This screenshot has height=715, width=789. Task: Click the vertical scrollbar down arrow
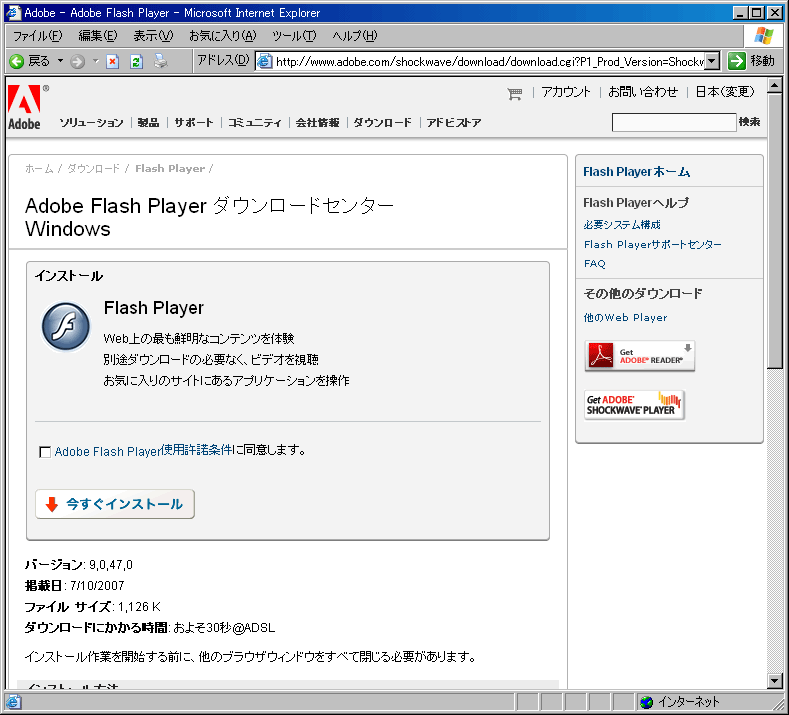(x=775, y=681)
